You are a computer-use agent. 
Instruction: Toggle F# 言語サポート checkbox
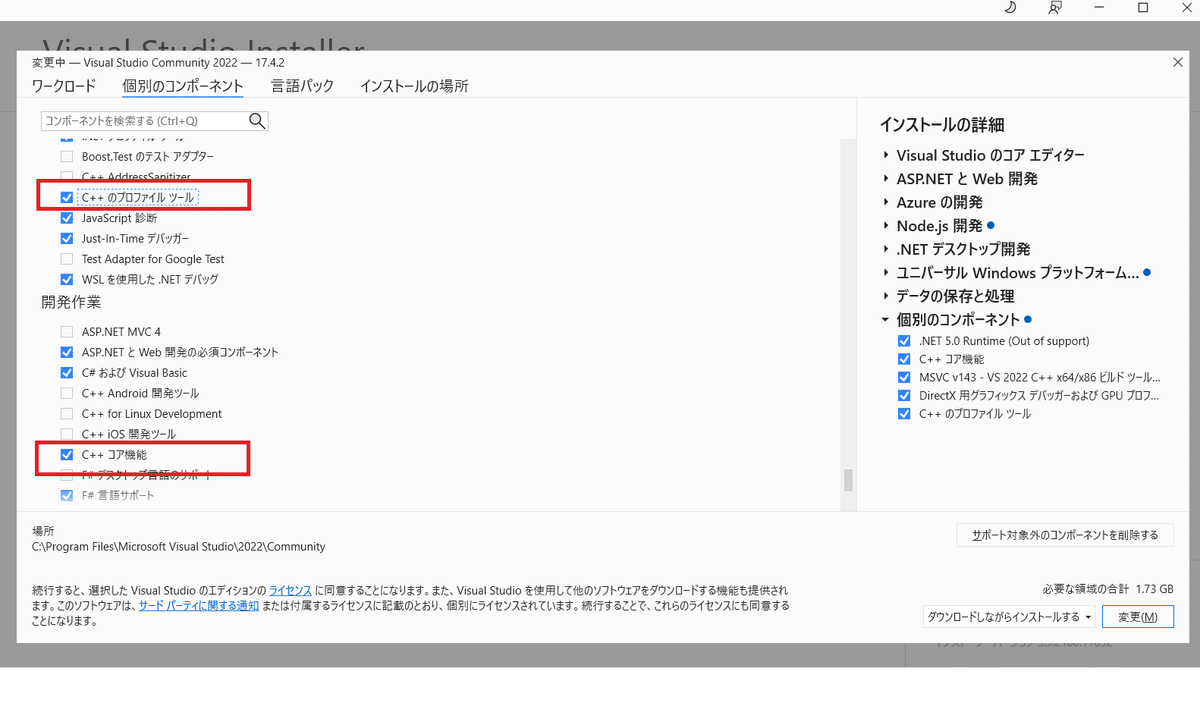coord(67,495)
